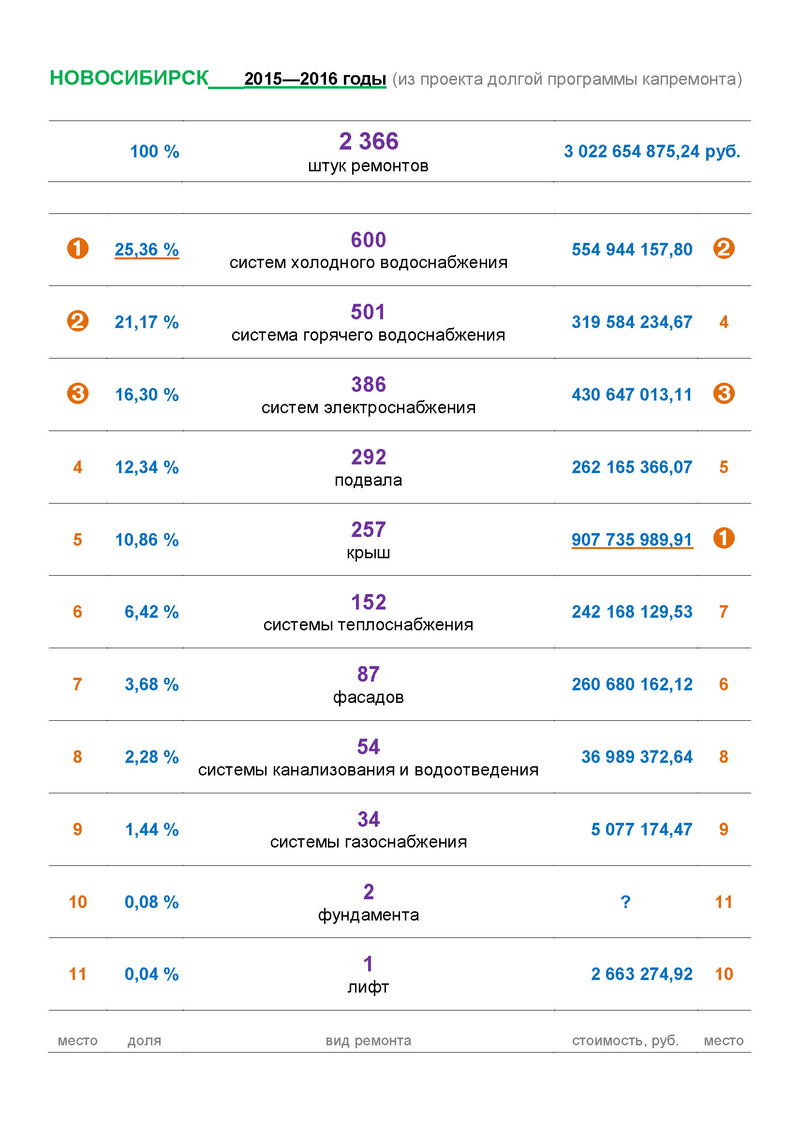Click the underlined 25,36 % share value
Viewport: 800px width, 1131px height.
(x=147, y=249)
